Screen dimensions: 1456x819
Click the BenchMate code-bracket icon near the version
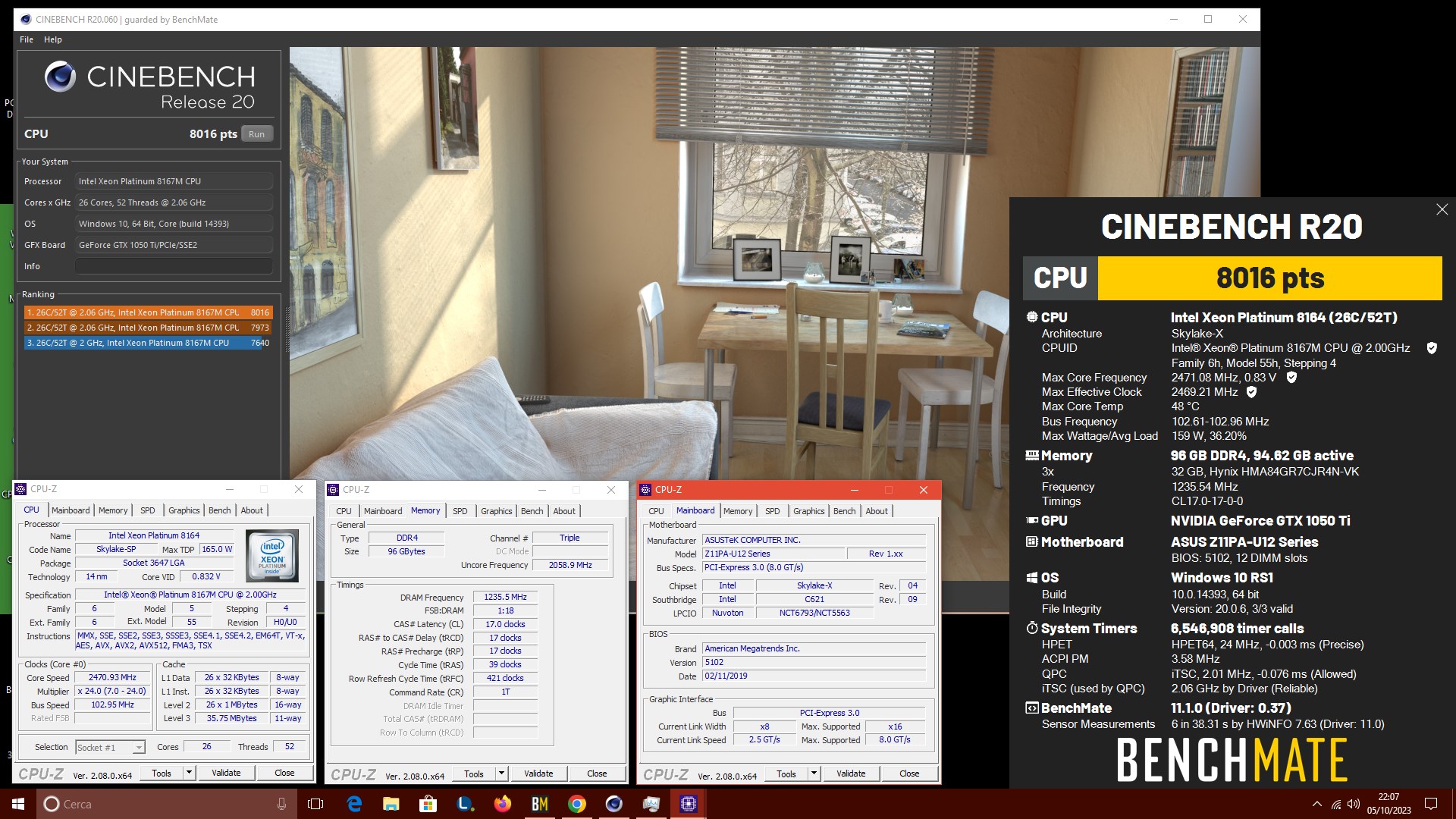(1032, 708)
